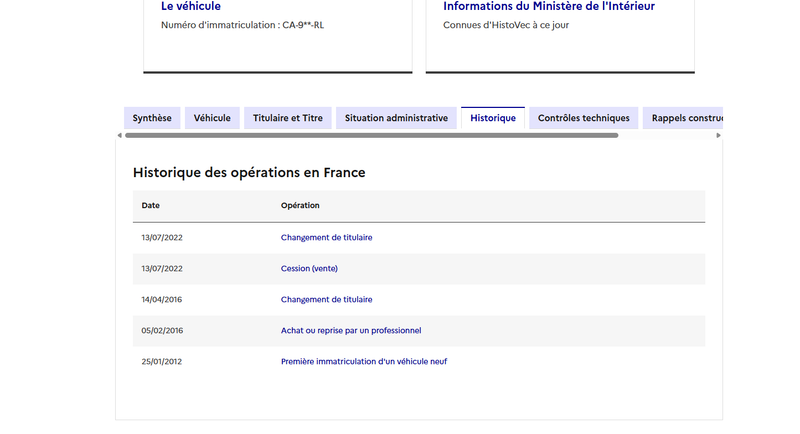This screenshot has width=800, height=434.
Task: Open the Synthèse tab
Action: tap(152, 118)
